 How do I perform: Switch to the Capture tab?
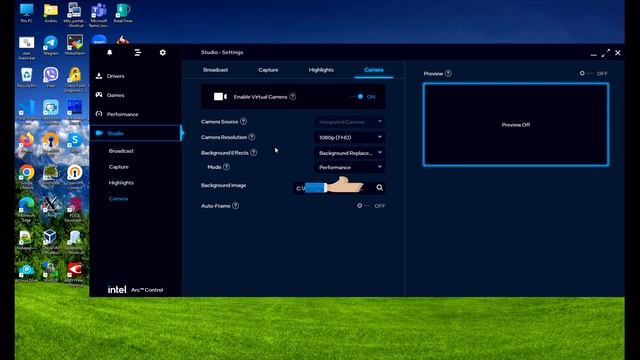pos(268,70)
